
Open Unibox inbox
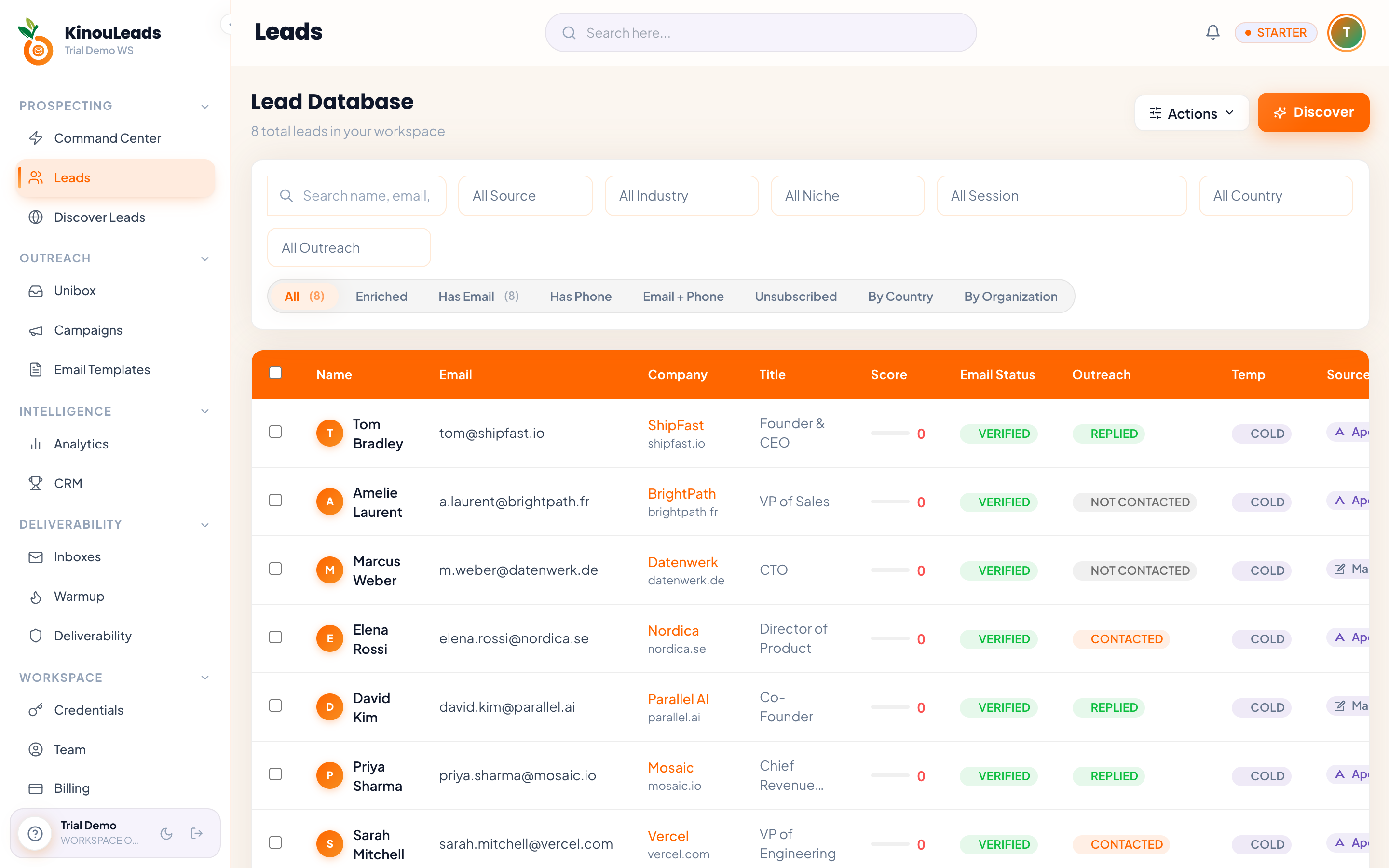[x=115, y=290]
